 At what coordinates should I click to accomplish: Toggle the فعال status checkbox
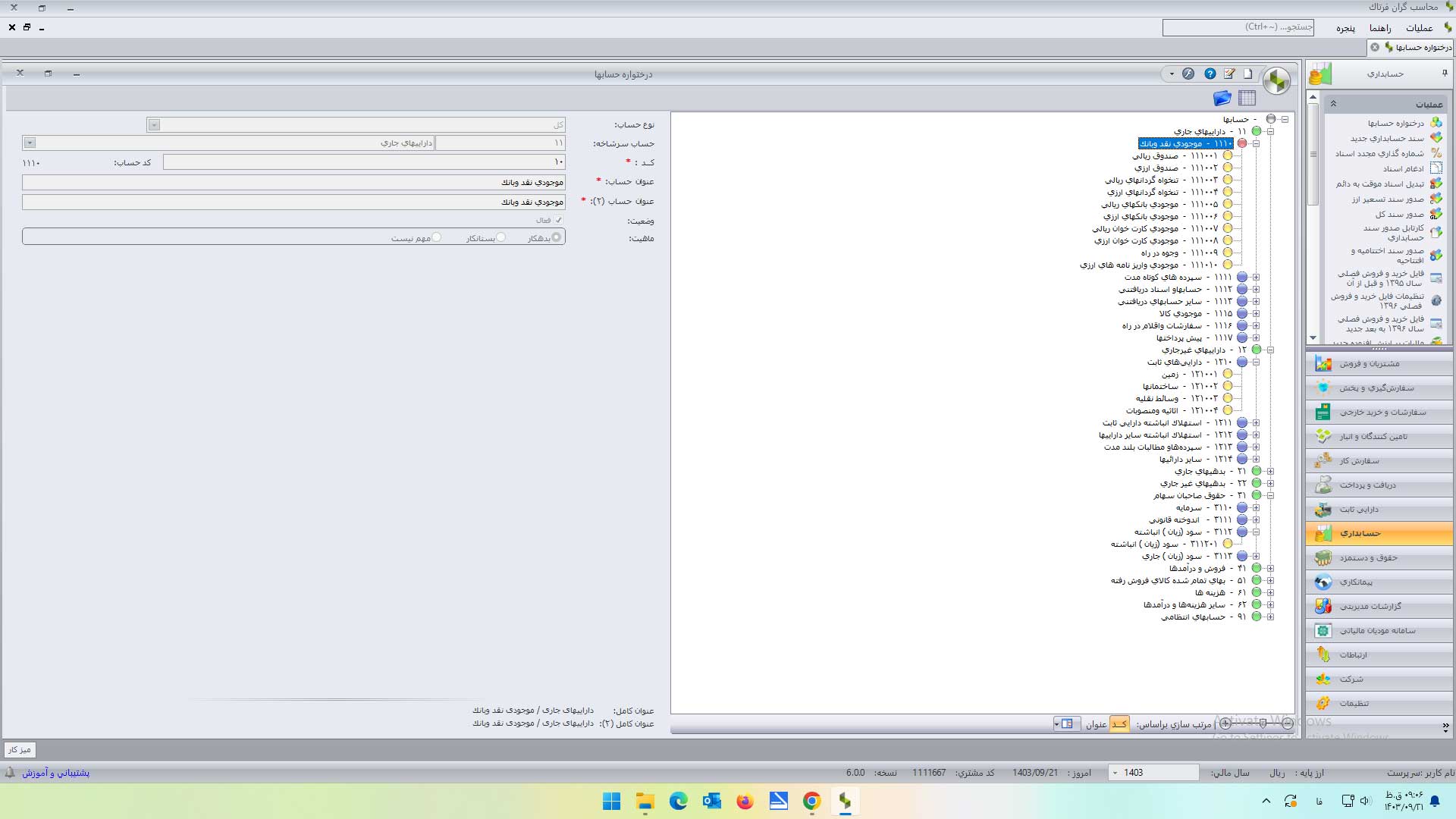[559, 220]
